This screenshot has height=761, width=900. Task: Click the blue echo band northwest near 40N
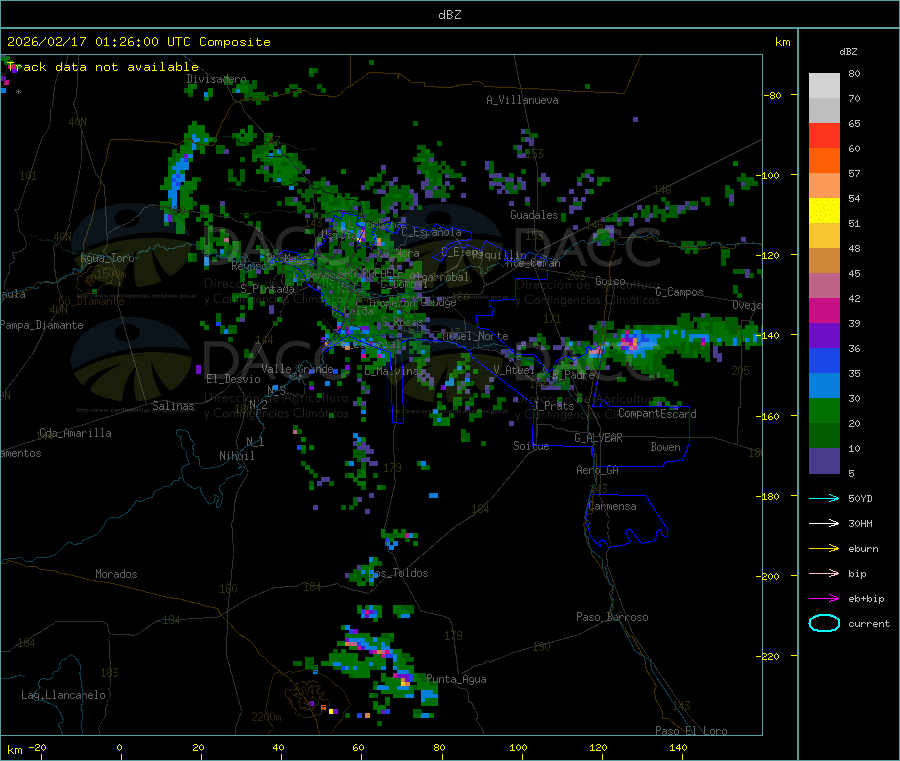179,175
